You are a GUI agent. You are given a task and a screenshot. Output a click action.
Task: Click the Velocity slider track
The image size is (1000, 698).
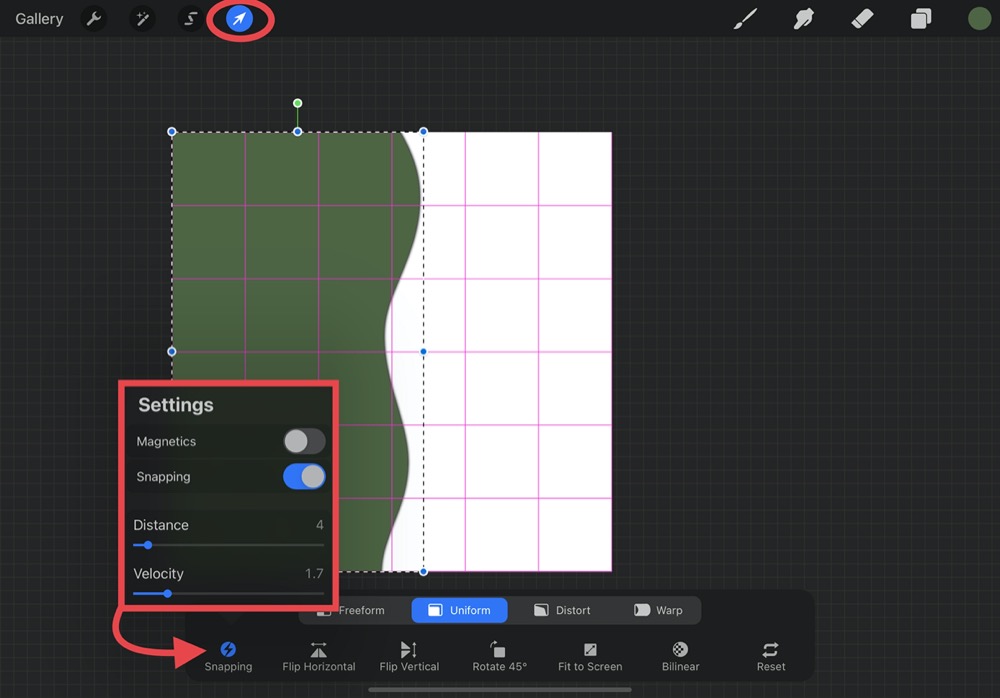click(x=228, y=594)
